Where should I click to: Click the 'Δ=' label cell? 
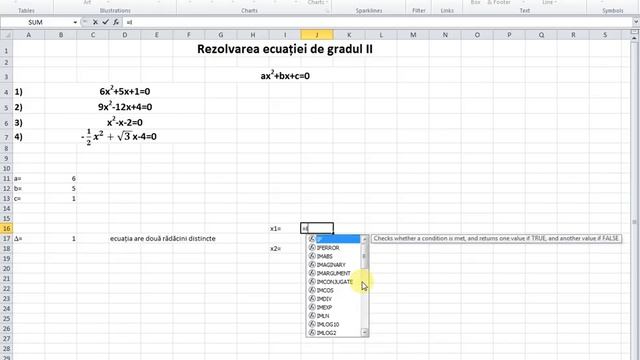(x=29, y=238)
